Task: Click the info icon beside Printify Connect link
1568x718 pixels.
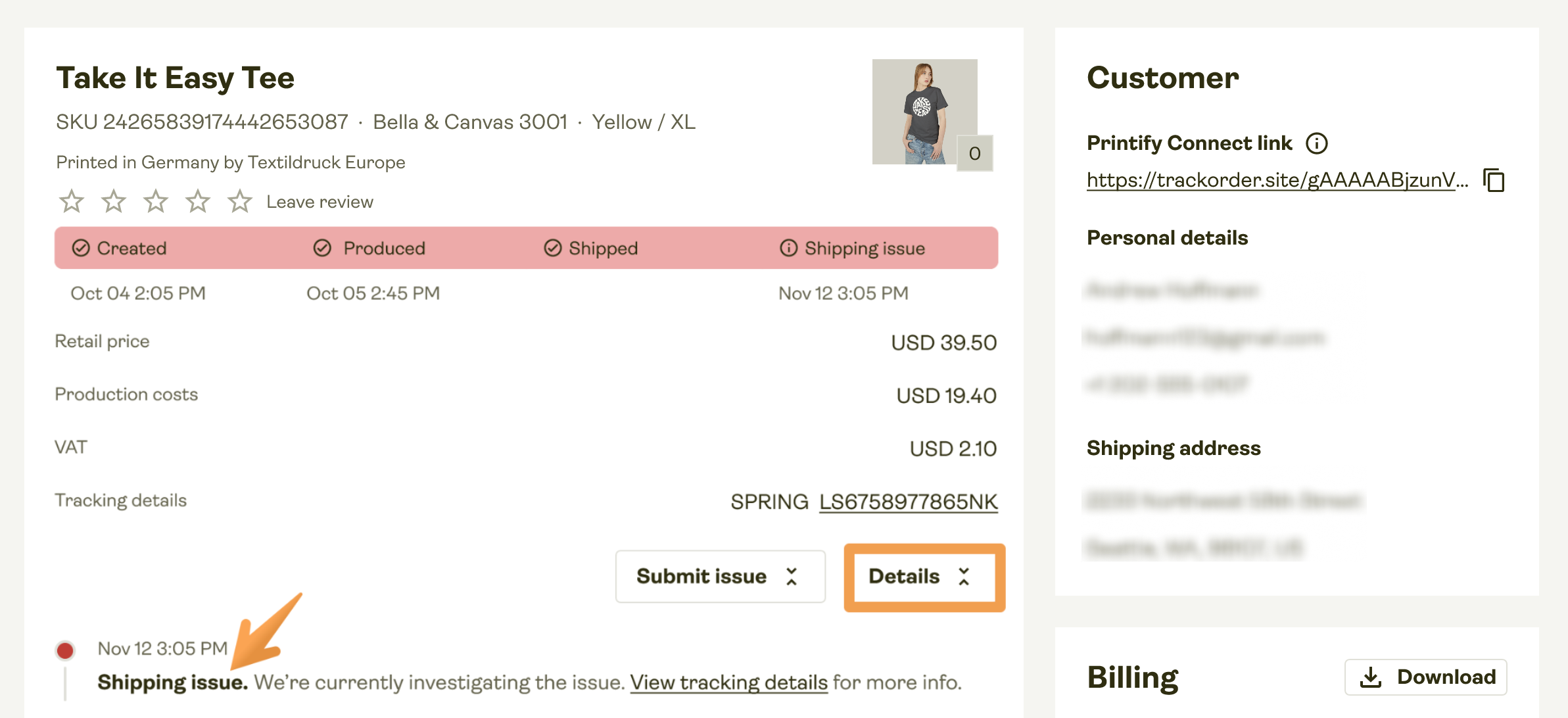Action: coord(1318,143)
